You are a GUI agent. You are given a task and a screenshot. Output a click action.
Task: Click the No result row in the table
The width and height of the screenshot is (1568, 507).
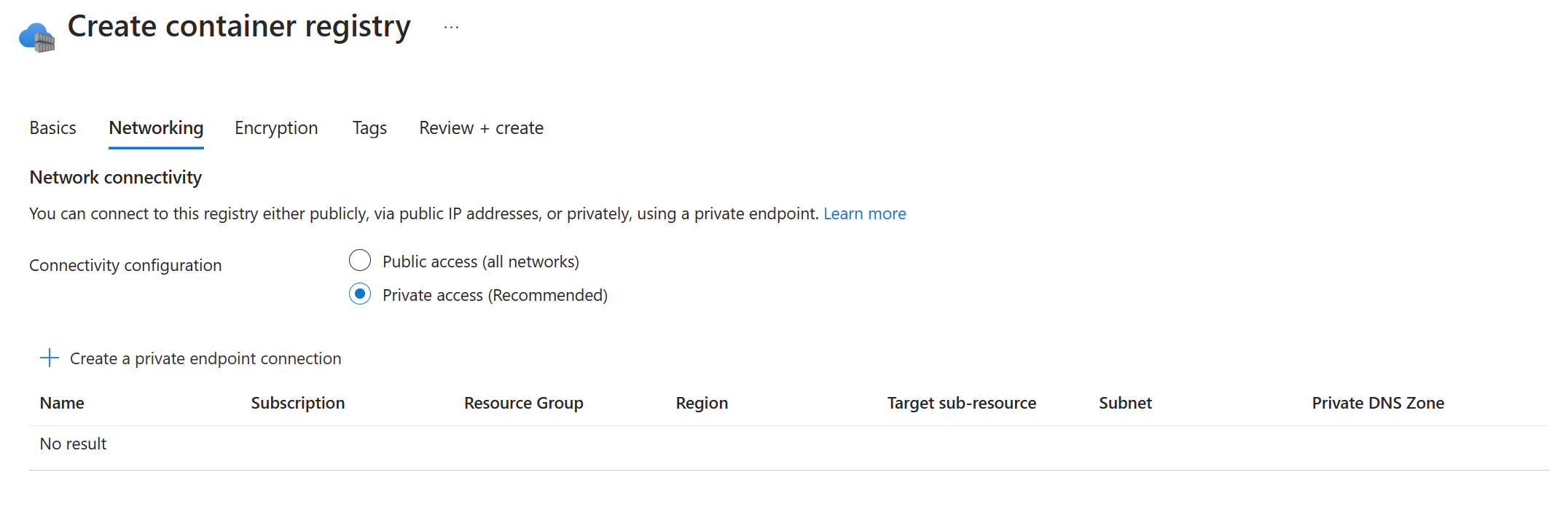(x=72, y=443)
